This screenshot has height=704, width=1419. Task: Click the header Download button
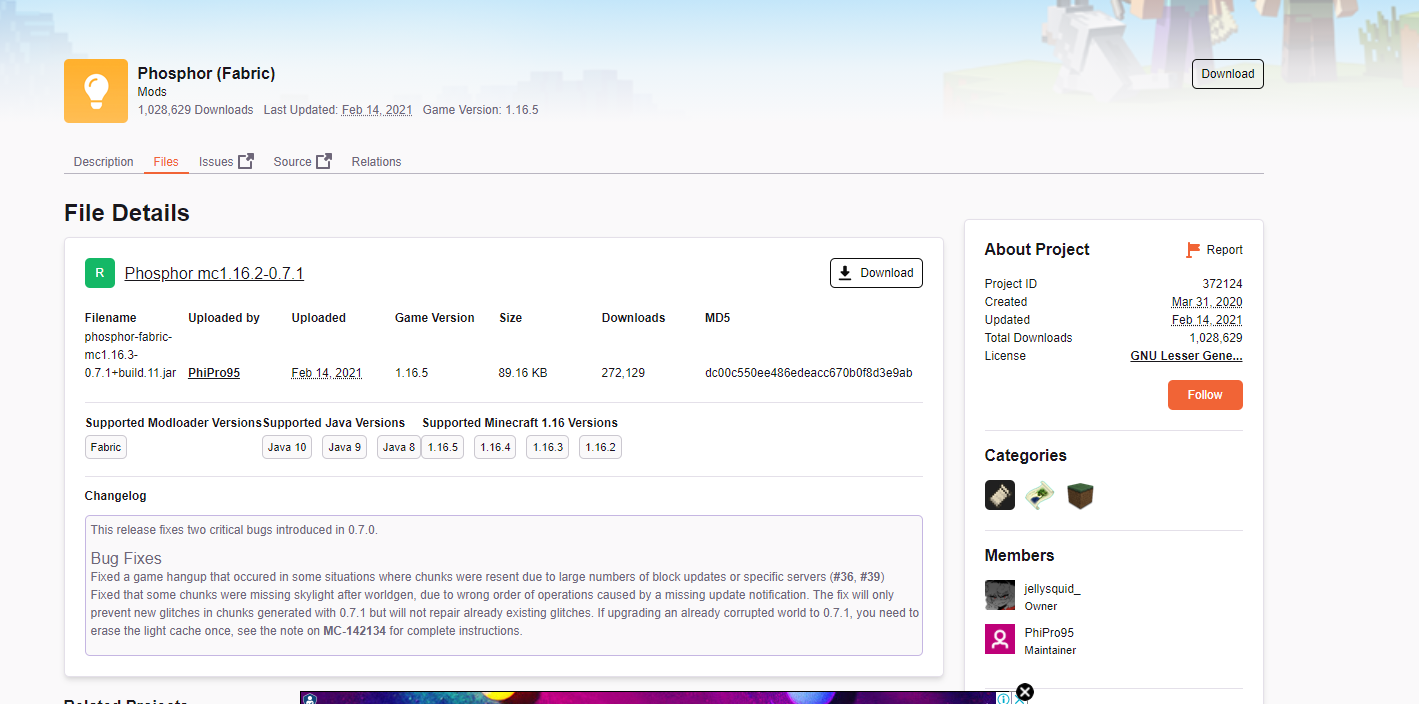click(1227, 74)
